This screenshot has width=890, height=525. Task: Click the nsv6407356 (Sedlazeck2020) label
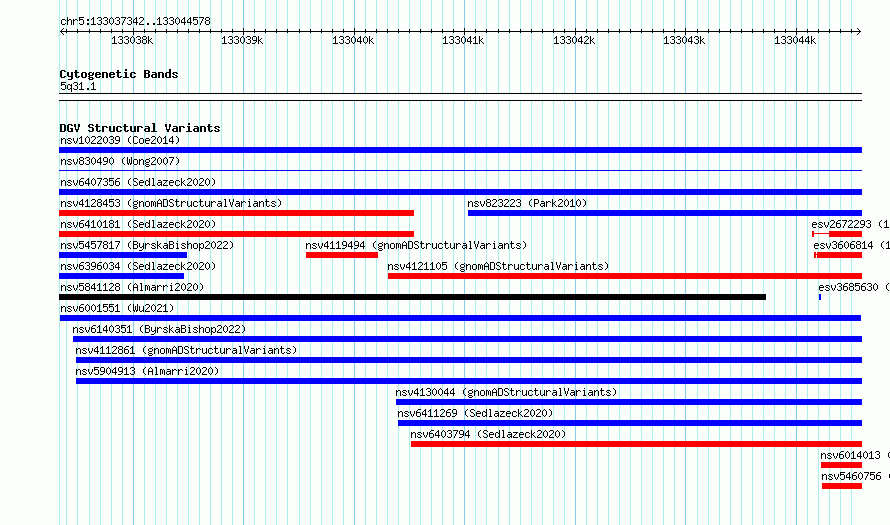[138, 182]
